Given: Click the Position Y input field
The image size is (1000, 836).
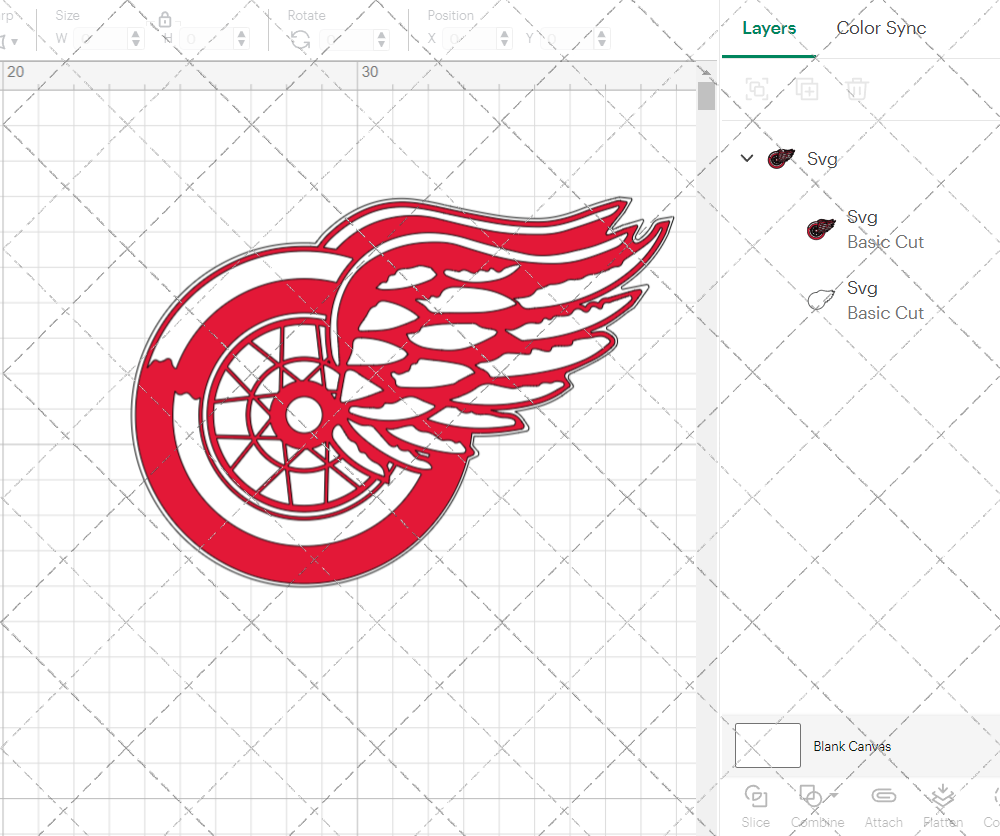Looking at the screenshot, I should (x=568, y=39).
